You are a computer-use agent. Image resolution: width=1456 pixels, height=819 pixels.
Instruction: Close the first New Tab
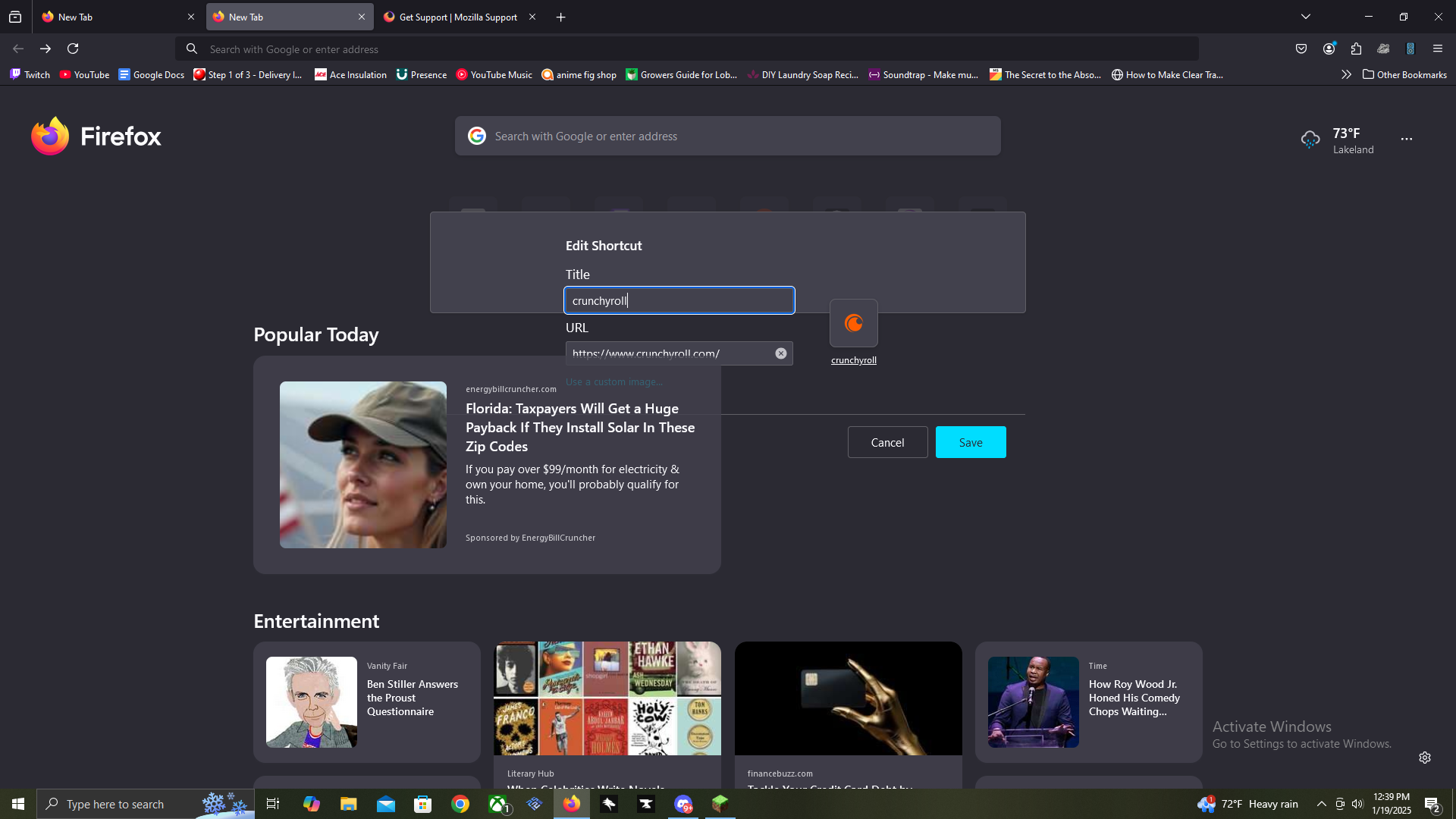191,17
